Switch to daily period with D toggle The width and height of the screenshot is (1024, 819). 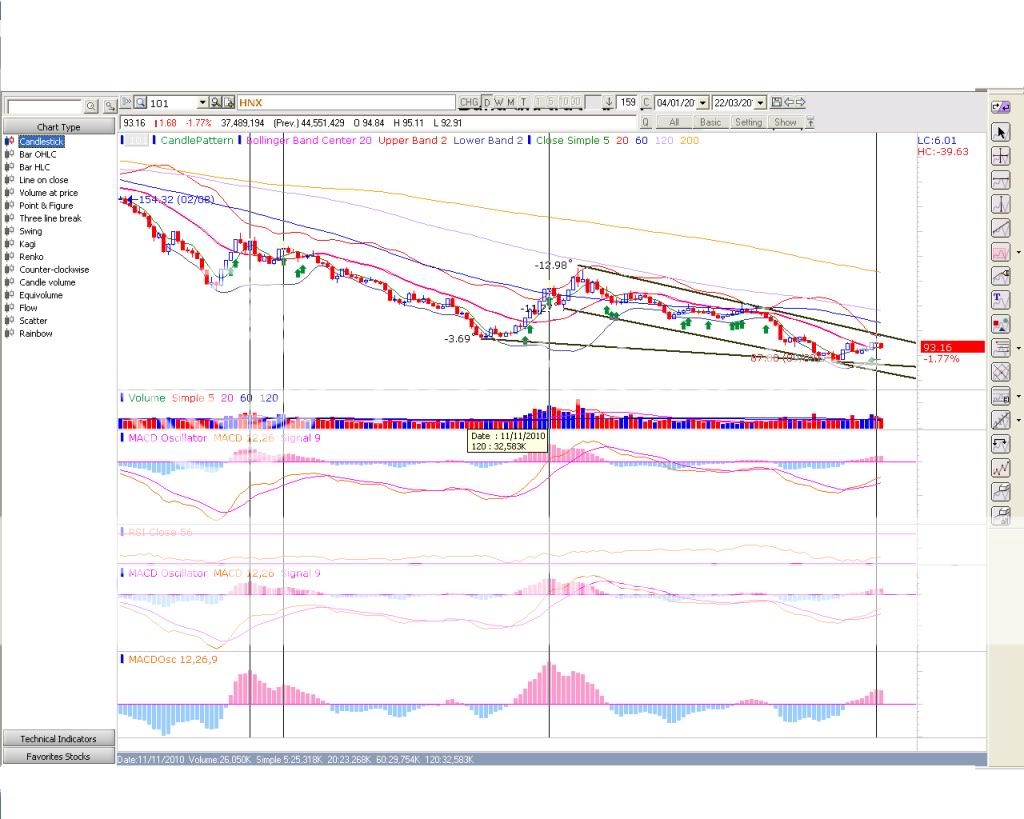487,102
